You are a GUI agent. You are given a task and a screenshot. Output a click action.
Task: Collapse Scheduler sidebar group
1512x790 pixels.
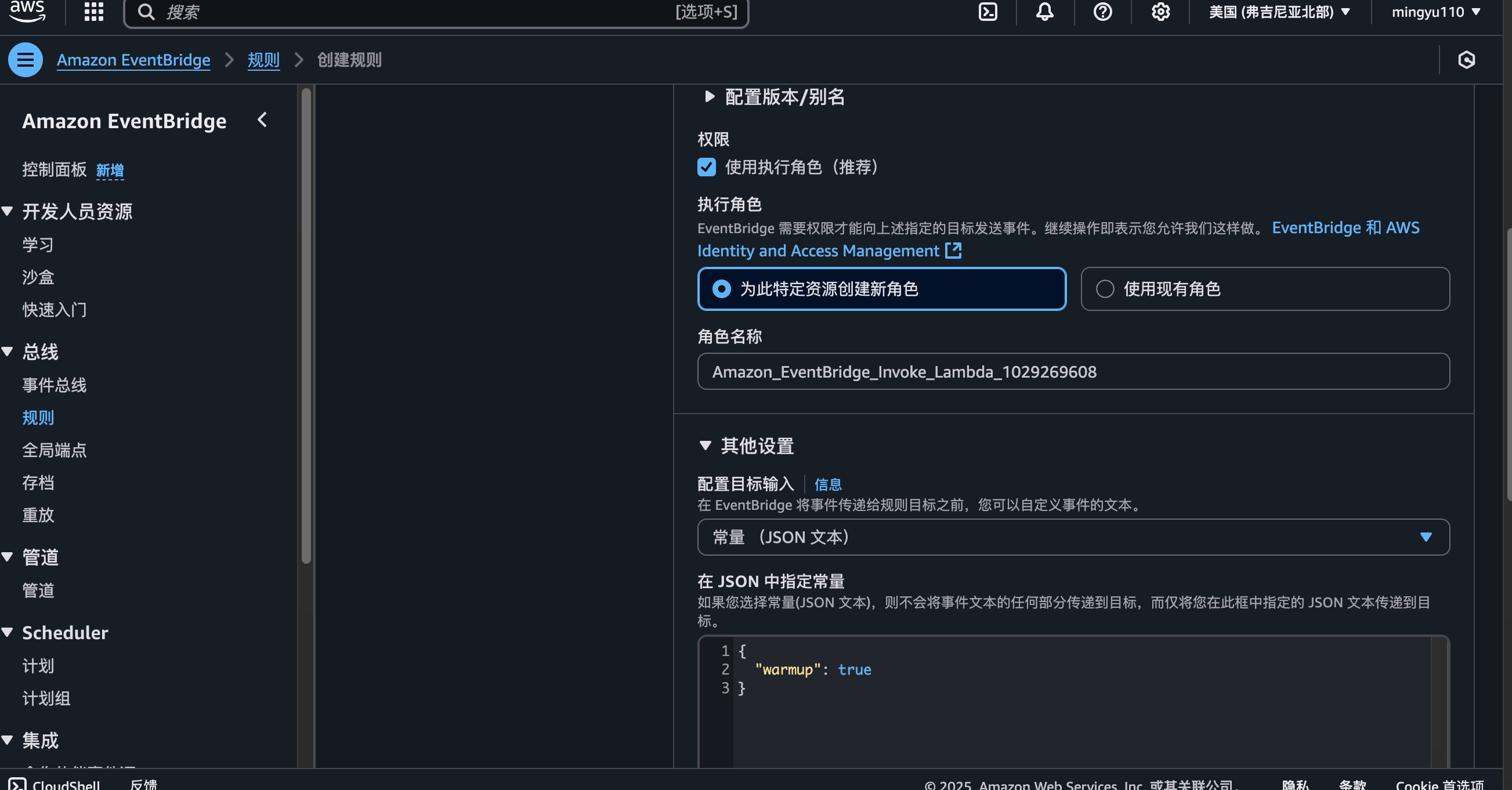point(8,633)
